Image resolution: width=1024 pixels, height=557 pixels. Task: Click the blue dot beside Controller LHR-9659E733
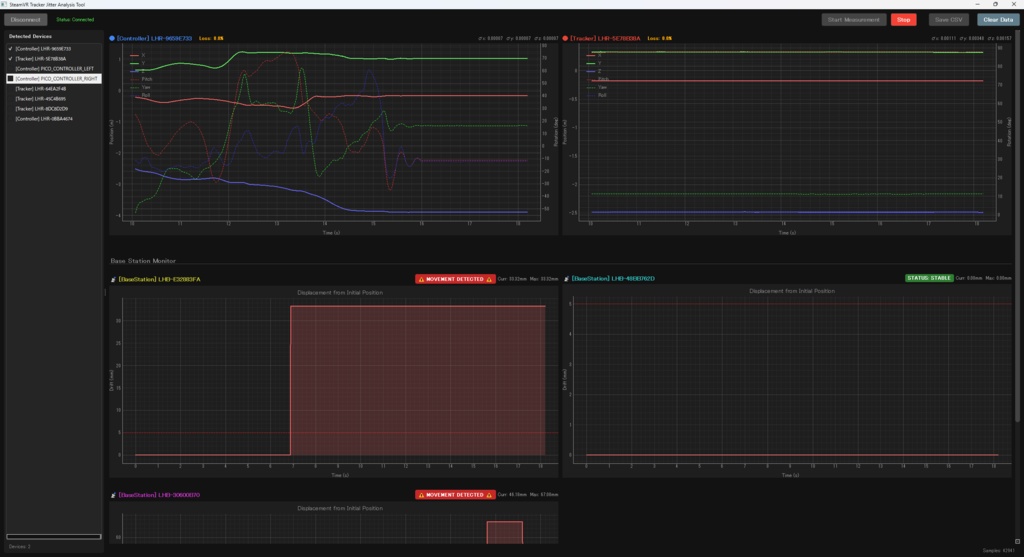(112, 39)
